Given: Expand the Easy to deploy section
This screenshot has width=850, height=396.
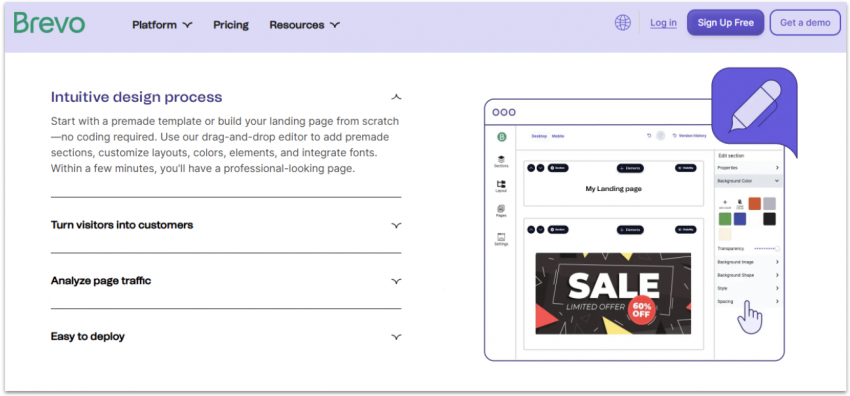Looking at the screenshot, I should point(226,336).
